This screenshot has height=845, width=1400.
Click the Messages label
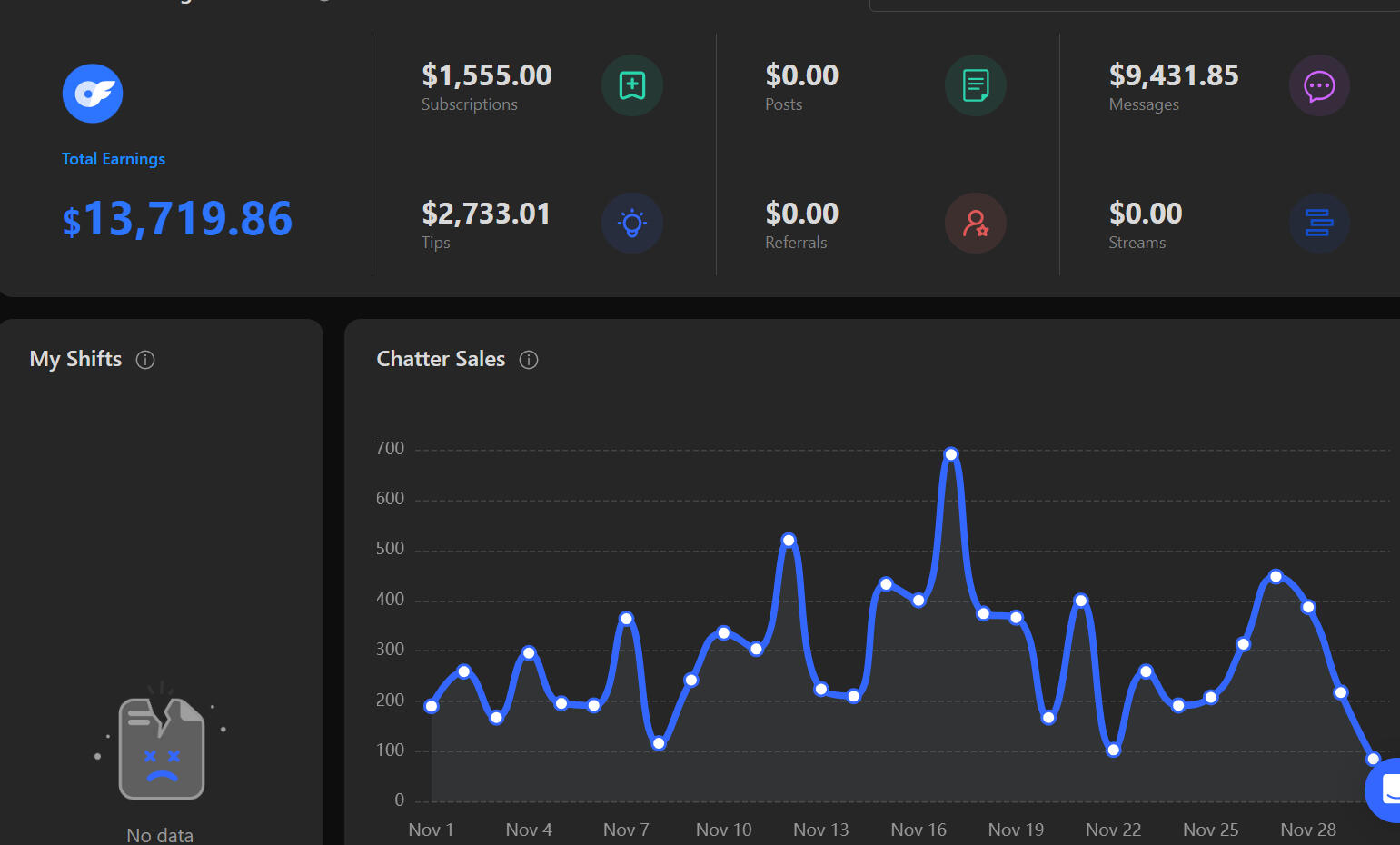click(1144, 104)
